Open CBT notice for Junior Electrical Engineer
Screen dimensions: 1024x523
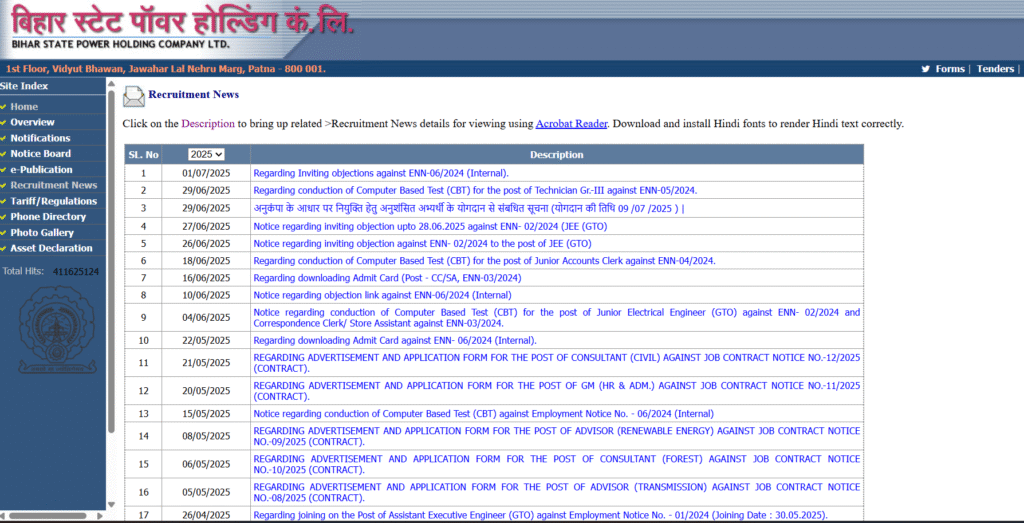pyautogui.click(x=556, y=318)
